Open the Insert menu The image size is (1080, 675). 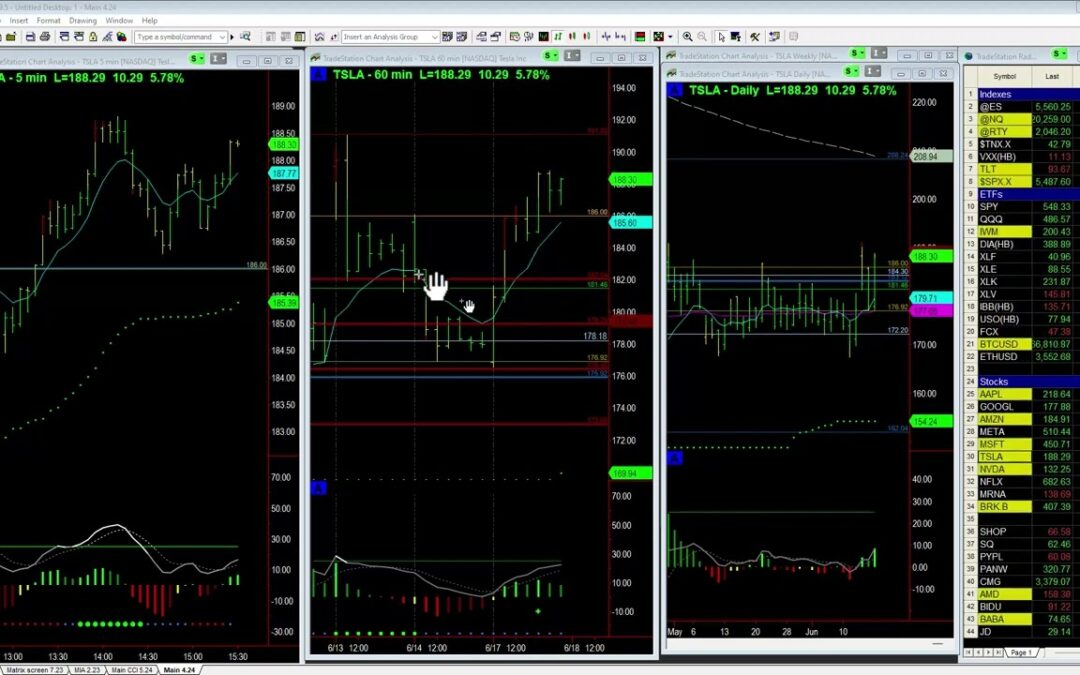click(19, 21)
